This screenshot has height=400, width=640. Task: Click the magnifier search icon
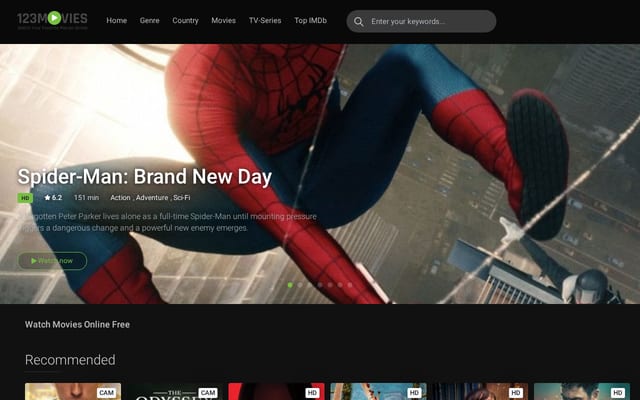[358, 22]
